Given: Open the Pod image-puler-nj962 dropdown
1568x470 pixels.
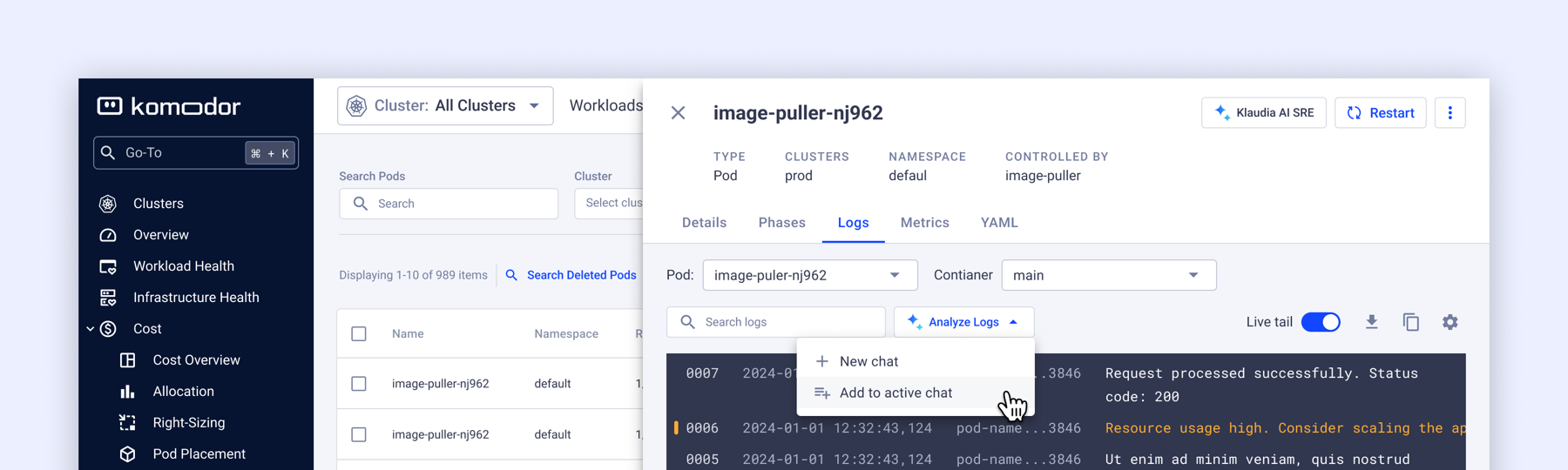Looking at the screenshot, I should click(x=810, y=275).
